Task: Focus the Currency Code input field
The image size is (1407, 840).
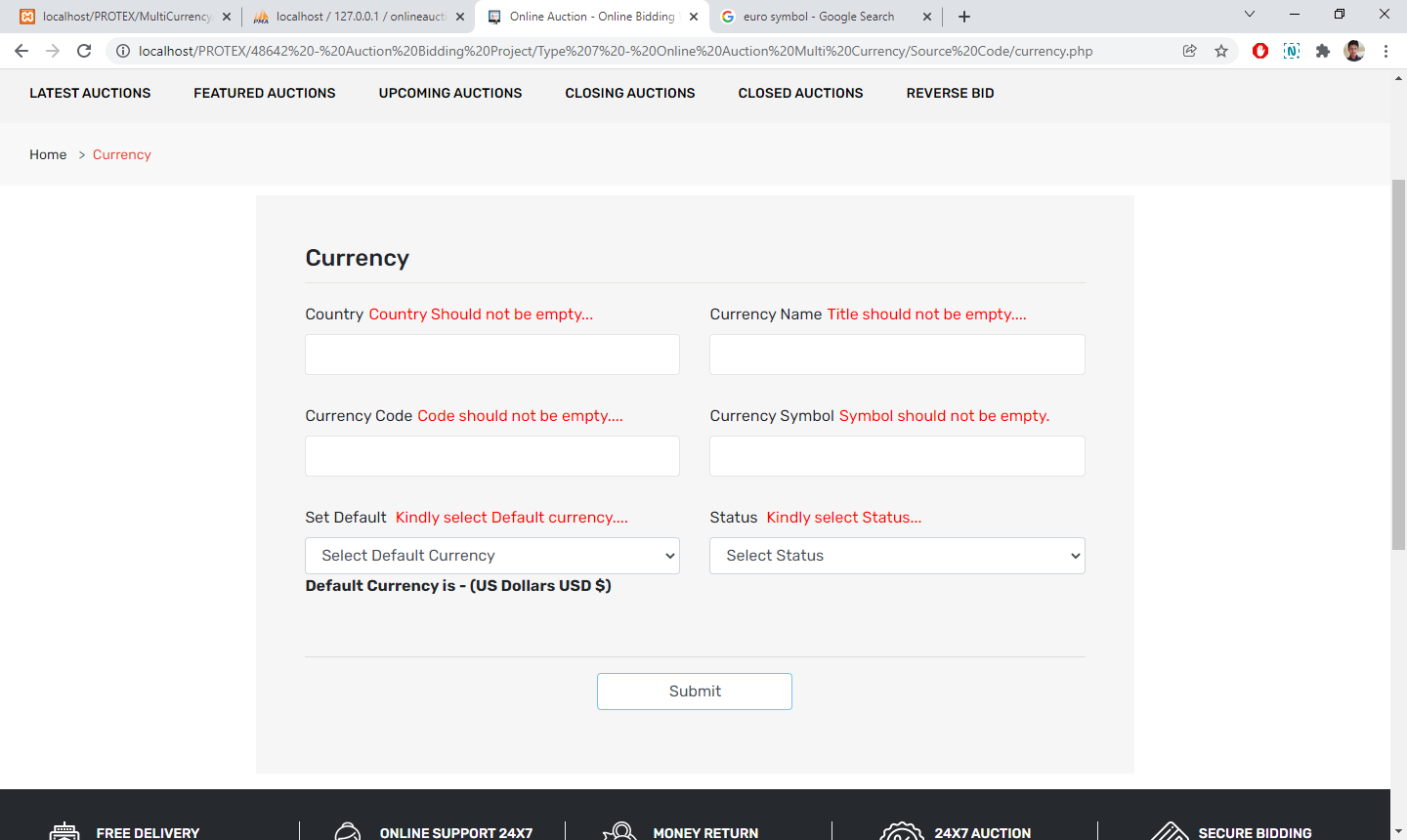Action: point(492,456)
